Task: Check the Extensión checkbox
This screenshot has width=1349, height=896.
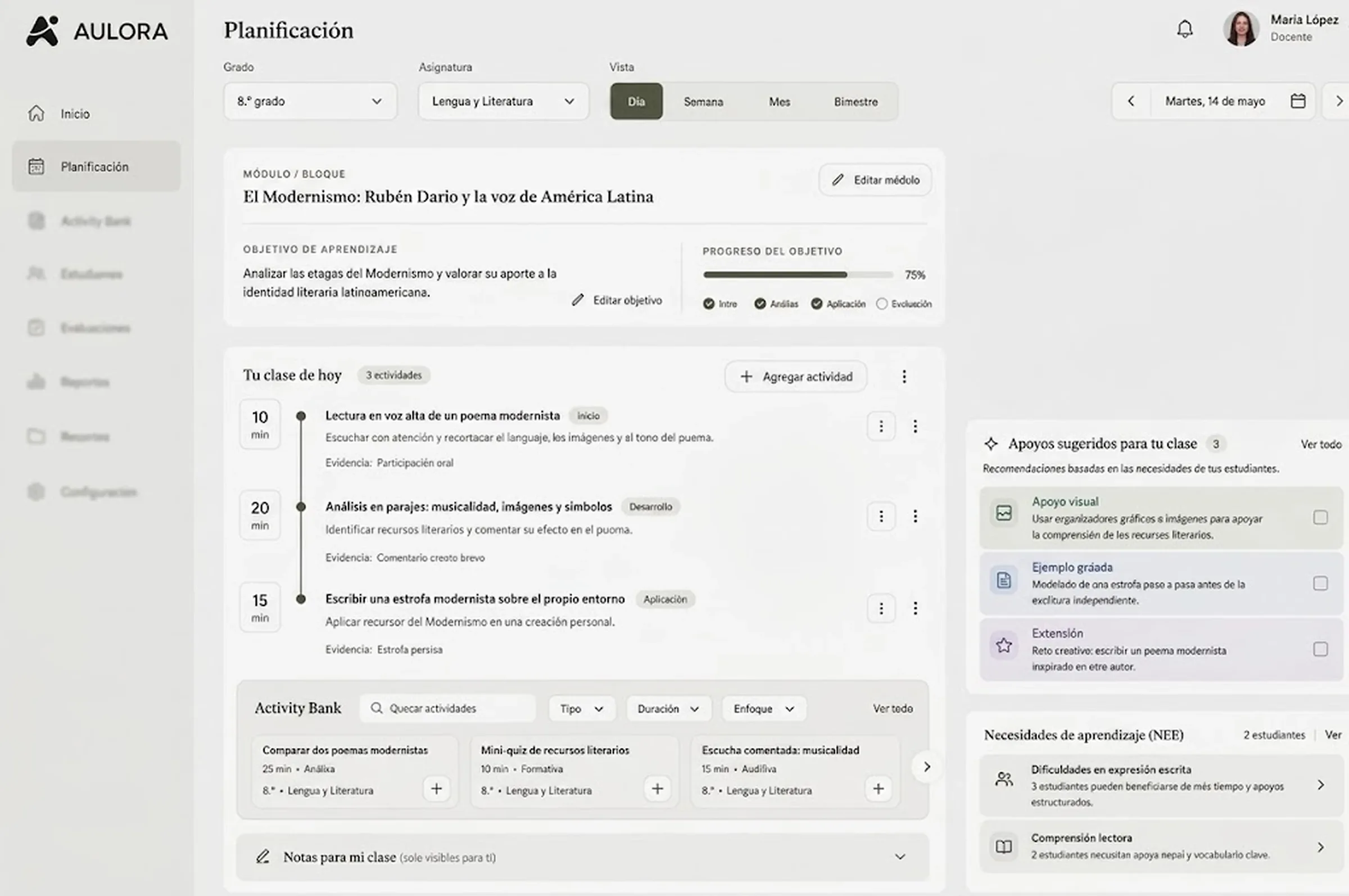Action: 1320,650
